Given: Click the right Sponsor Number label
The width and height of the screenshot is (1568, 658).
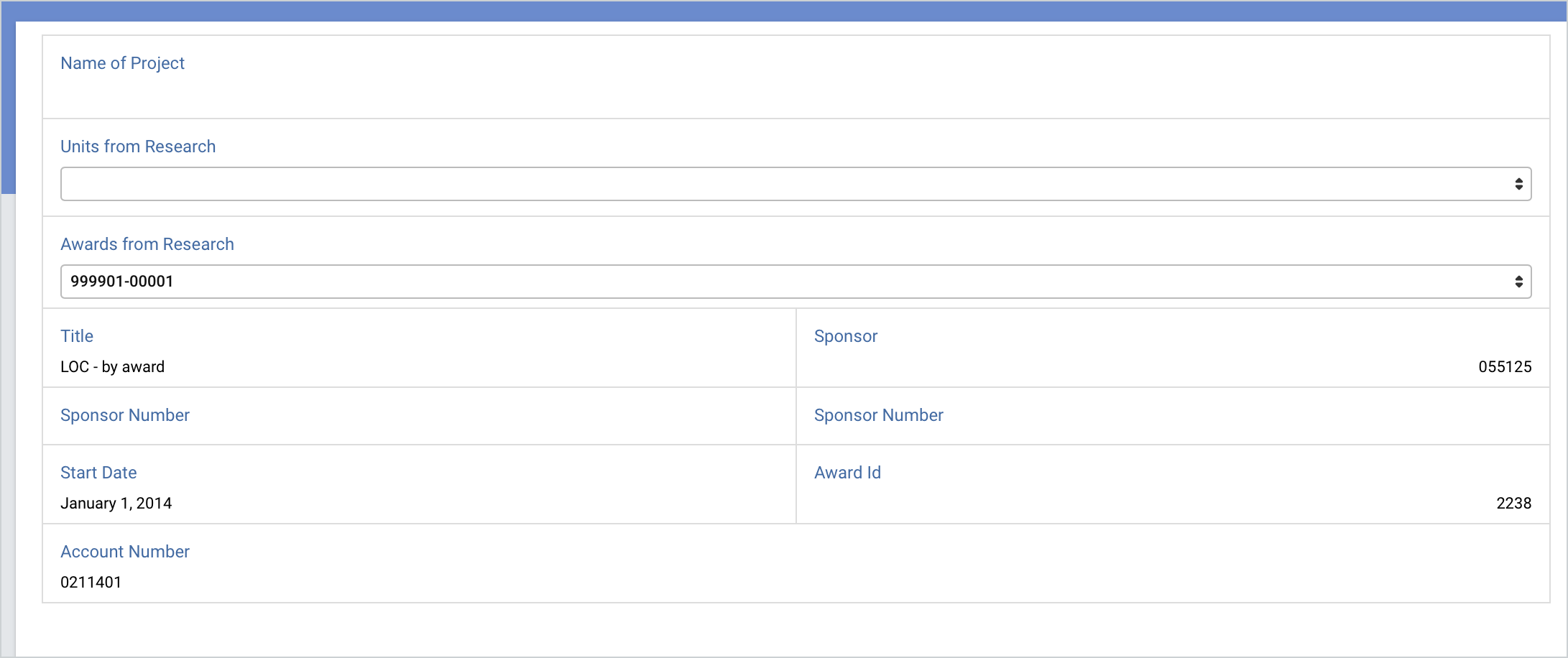Looking at the screenshot, I should tap(878, 415).
